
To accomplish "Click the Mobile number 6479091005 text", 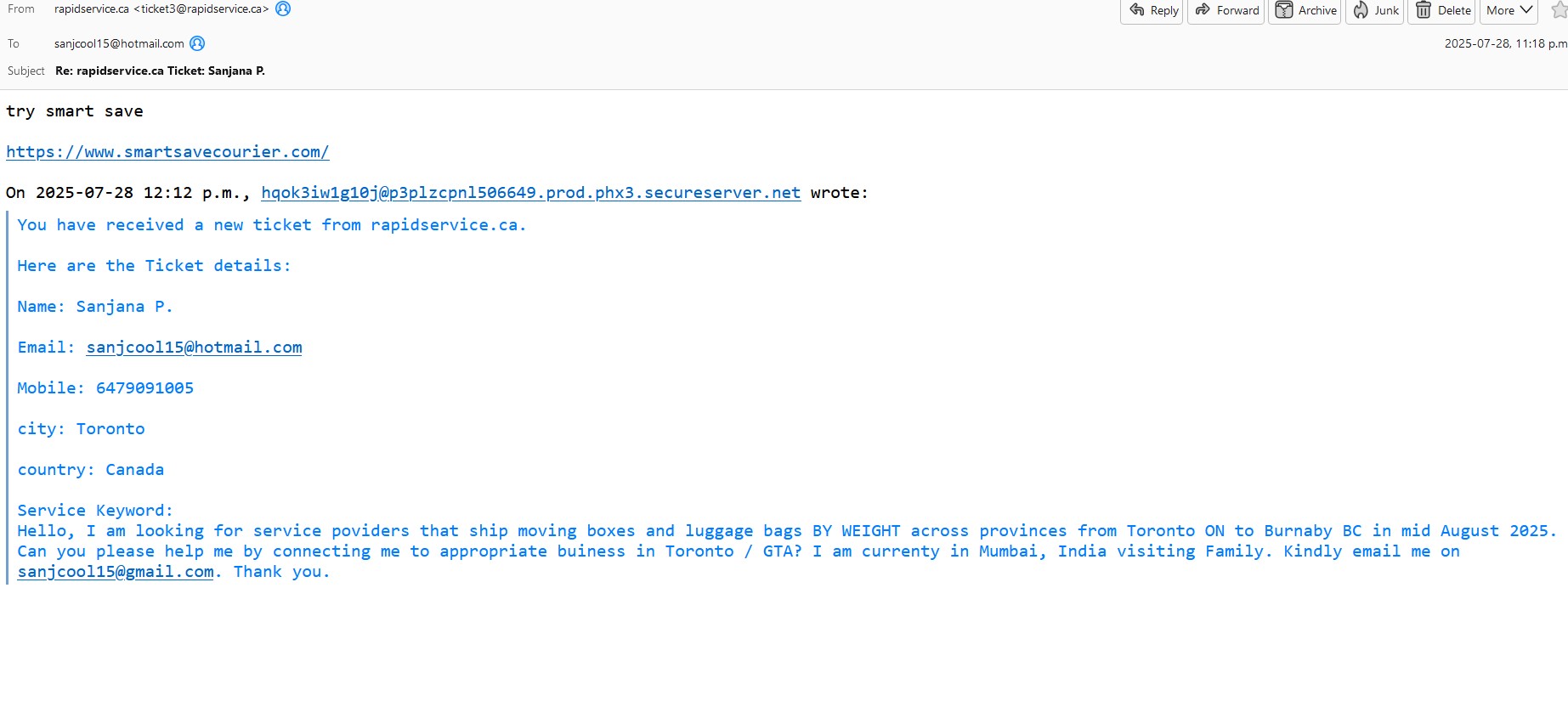I will pyautogui.click(x=144, y=388).
